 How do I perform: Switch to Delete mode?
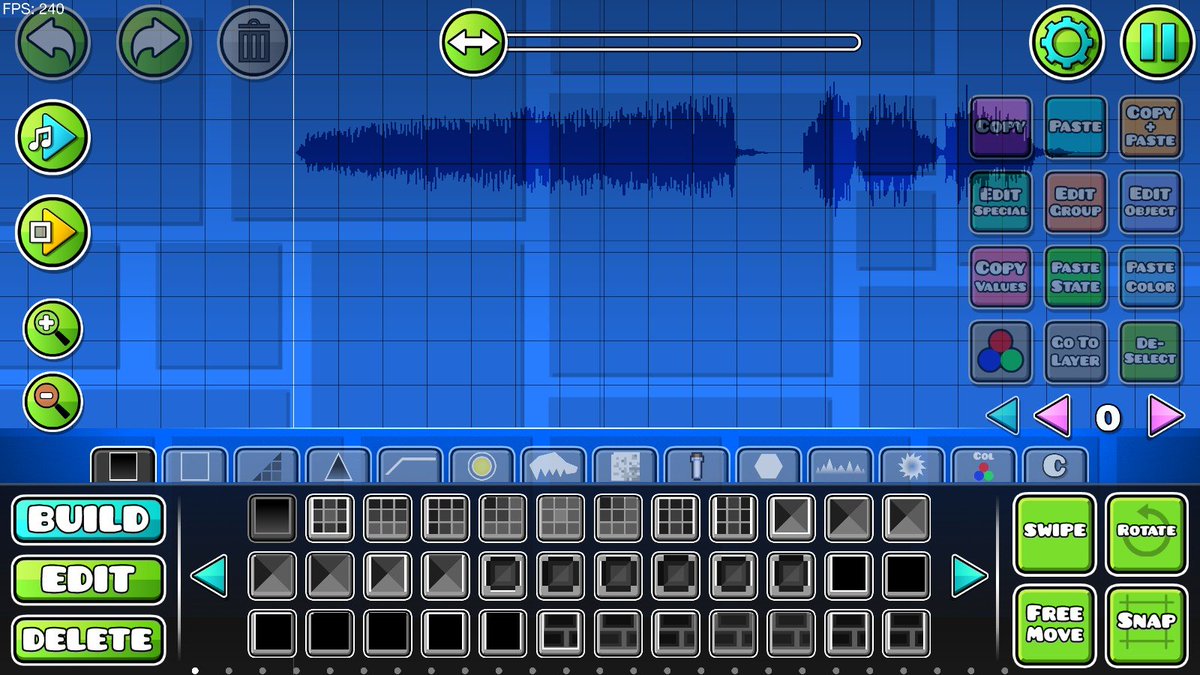[88, 639]
